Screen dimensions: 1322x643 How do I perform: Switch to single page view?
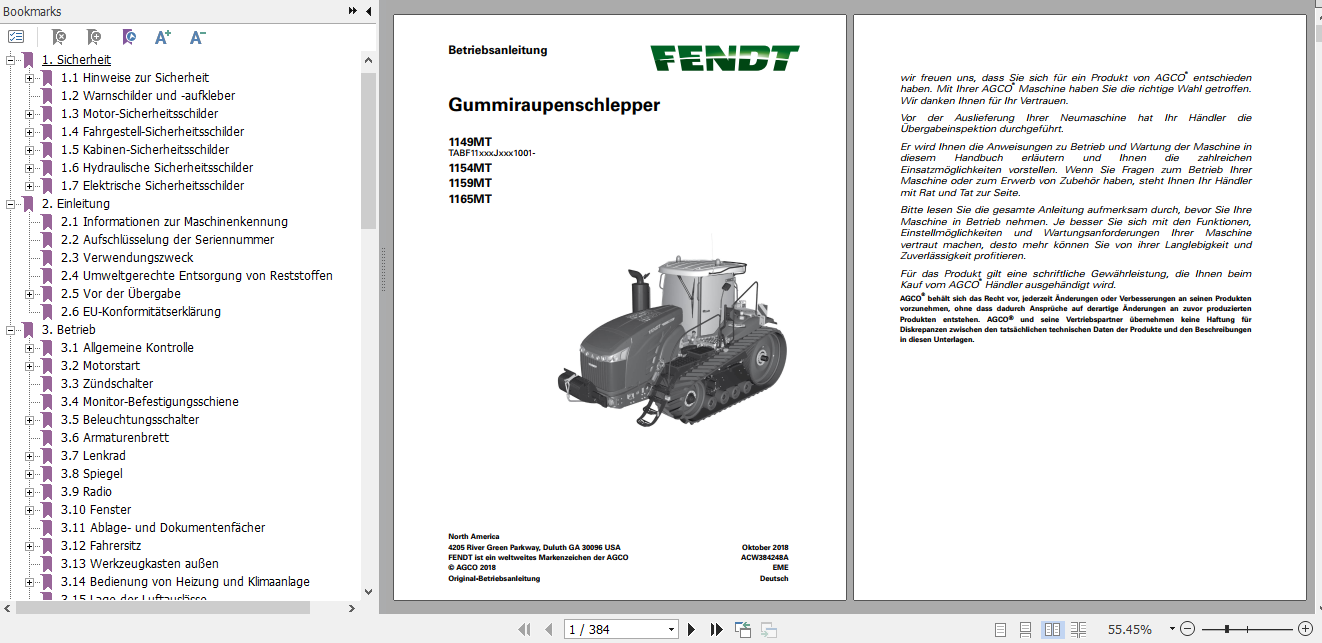pos(1001,629)
